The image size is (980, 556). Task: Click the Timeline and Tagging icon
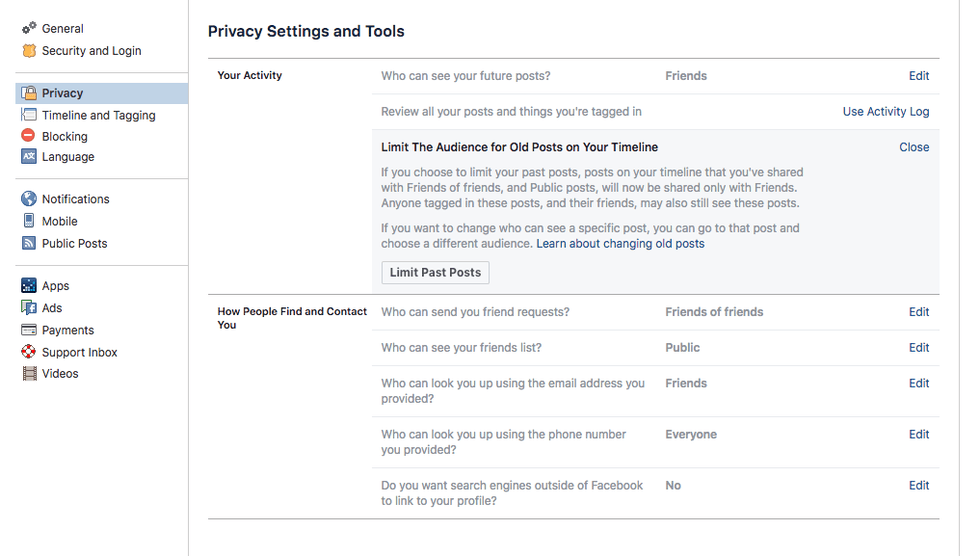click(29, 115)
